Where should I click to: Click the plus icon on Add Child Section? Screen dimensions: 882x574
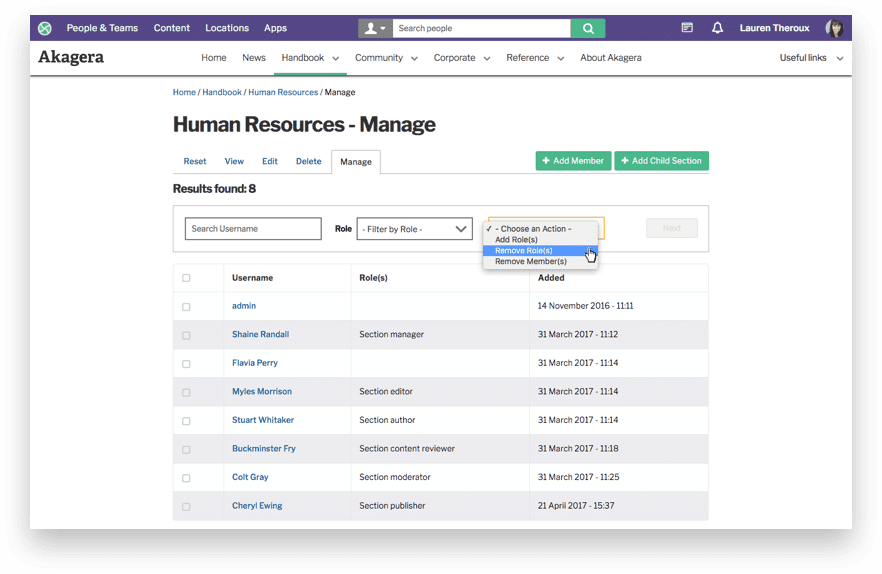[x=625, y=161]
